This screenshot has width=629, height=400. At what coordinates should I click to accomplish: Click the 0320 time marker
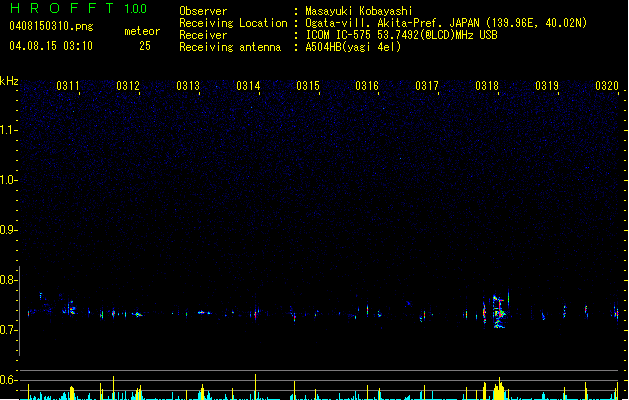click(x=607, y=86)
